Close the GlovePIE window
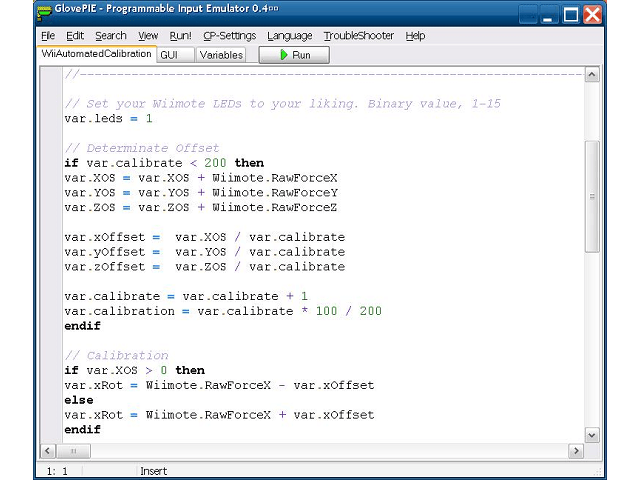This screenshot has height=480, width=640. pos(593,14)
